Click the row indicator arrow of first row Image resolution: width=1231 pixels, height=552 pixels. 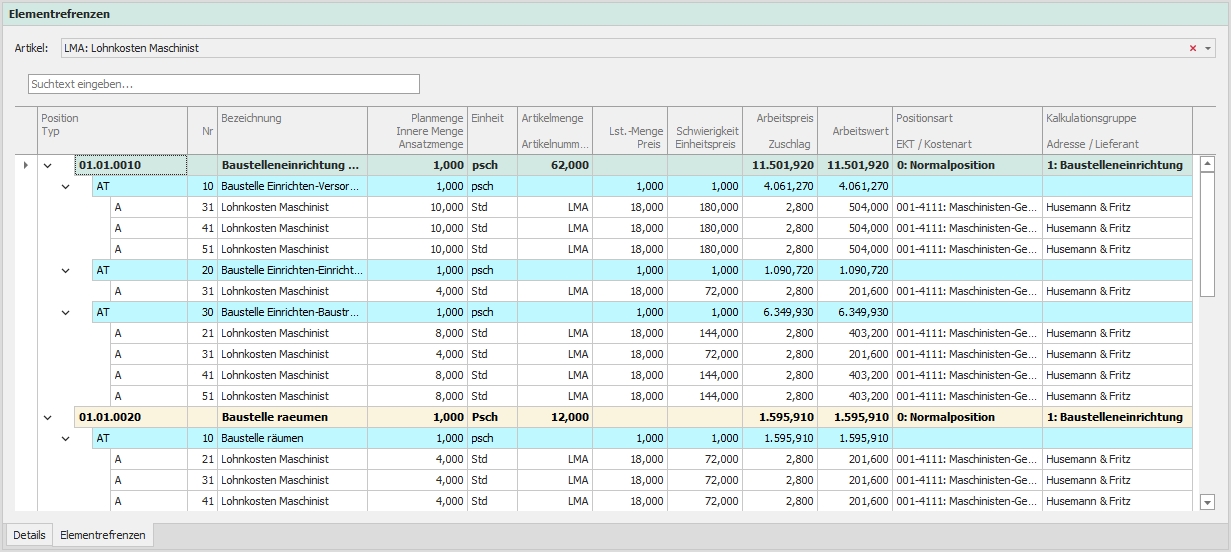pyautogui.click(x=25, y=165)
